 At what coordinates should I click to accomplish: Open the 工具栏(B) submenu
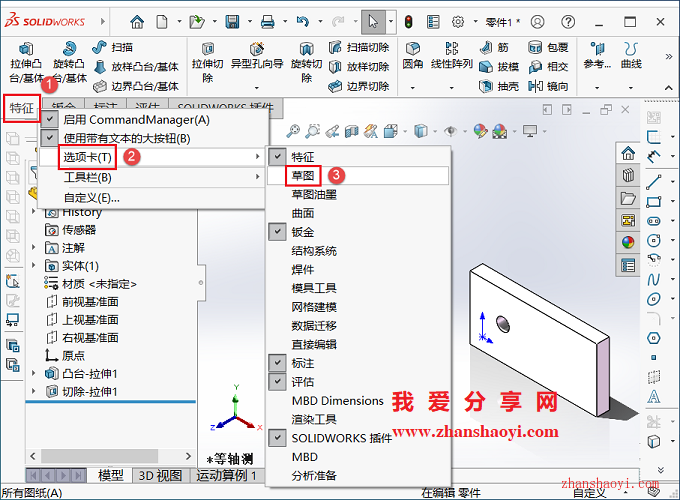pos(152,177)
